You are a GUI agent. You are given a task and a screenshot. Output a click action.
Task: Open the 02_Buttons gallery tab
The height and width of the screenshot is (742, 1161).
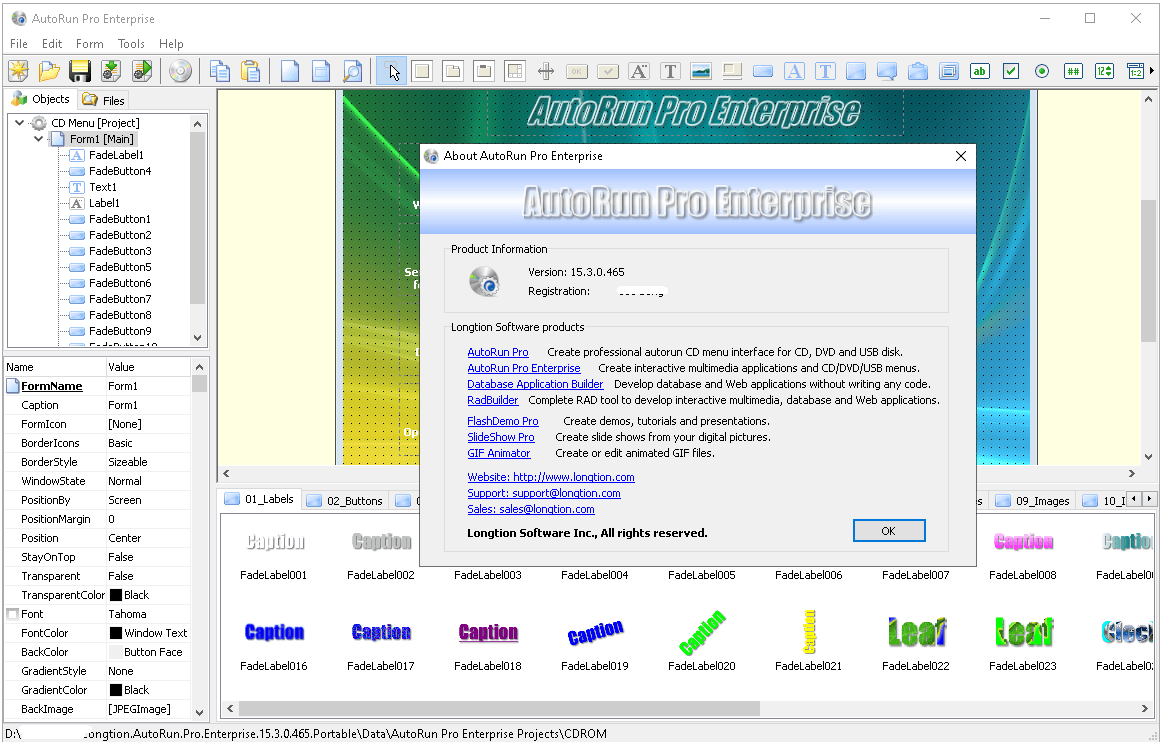click(x=346, y=501)
